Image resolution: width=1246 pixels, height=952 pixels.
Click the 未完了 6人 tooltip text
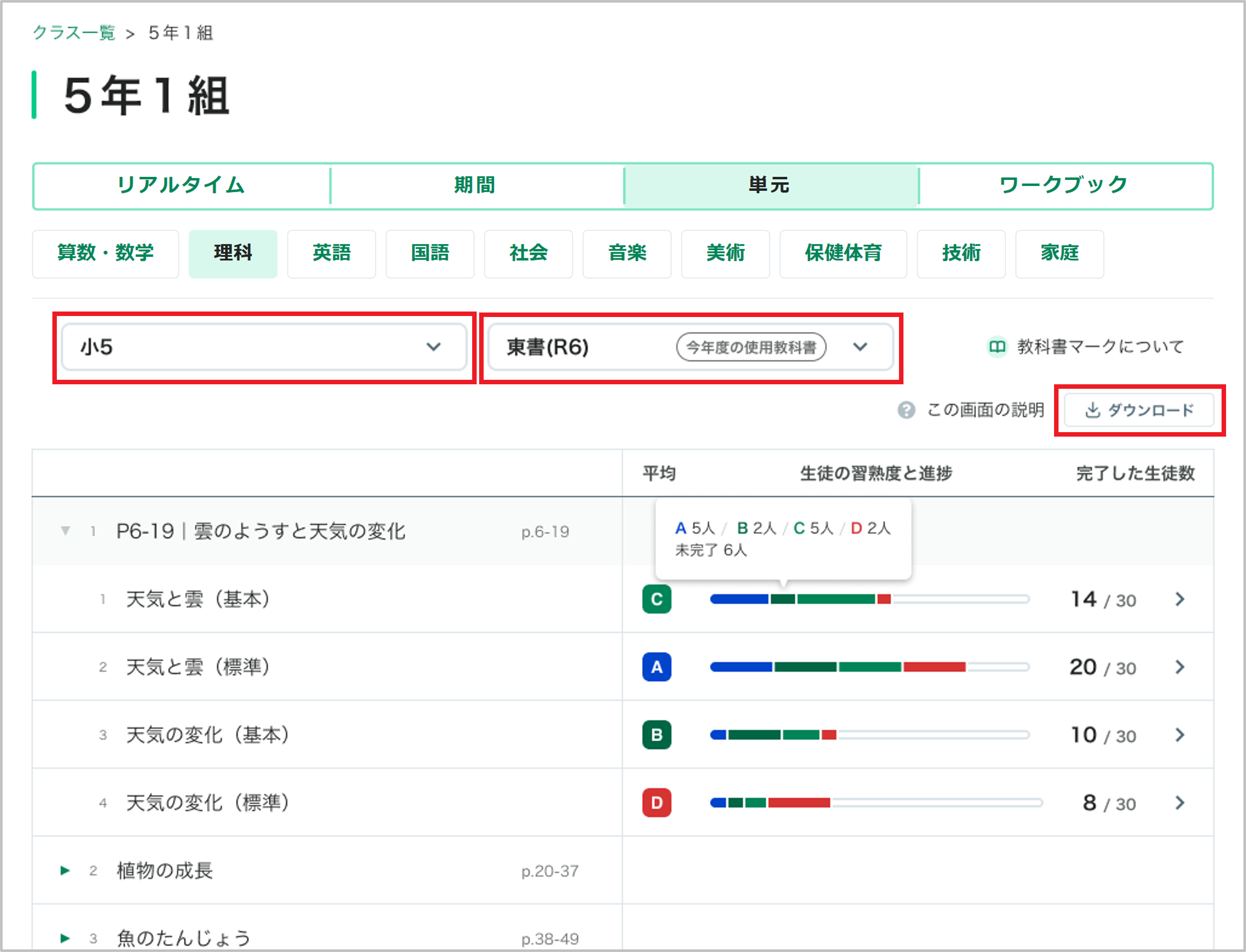pyautogui.click(x=711, y=550)
